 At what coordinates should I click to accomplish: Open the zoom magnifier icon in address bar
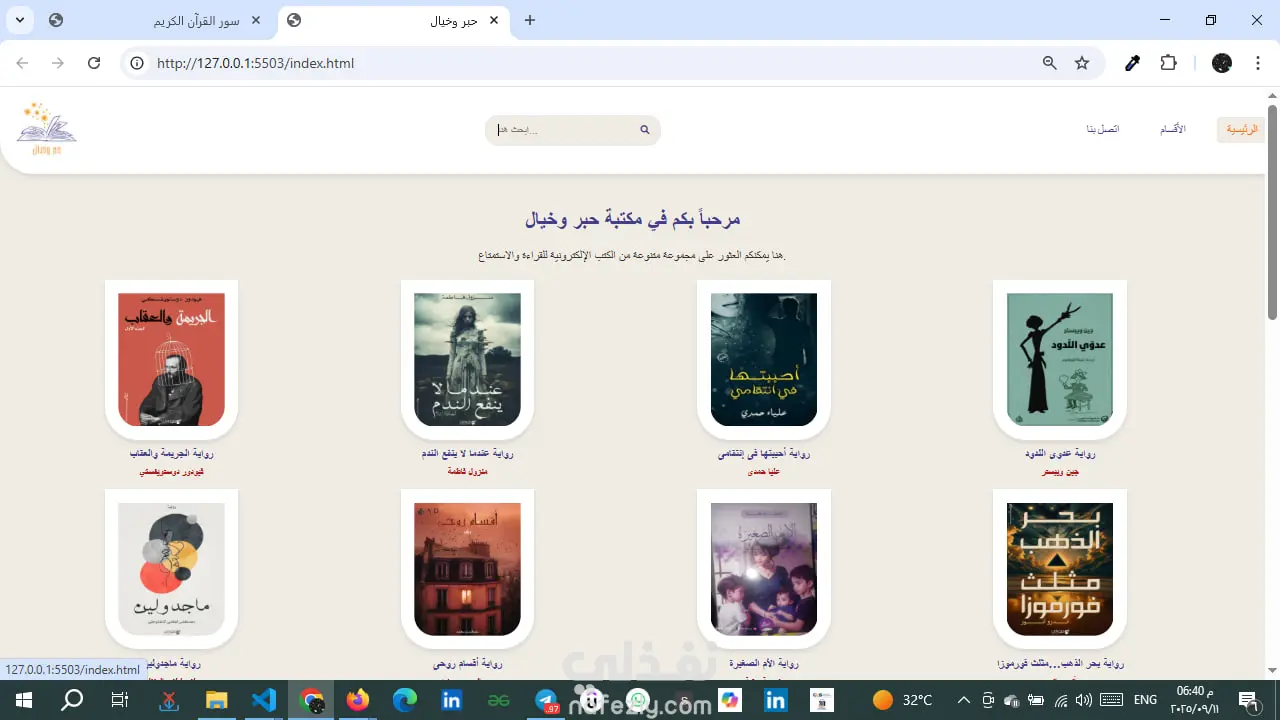(1050, 63)
